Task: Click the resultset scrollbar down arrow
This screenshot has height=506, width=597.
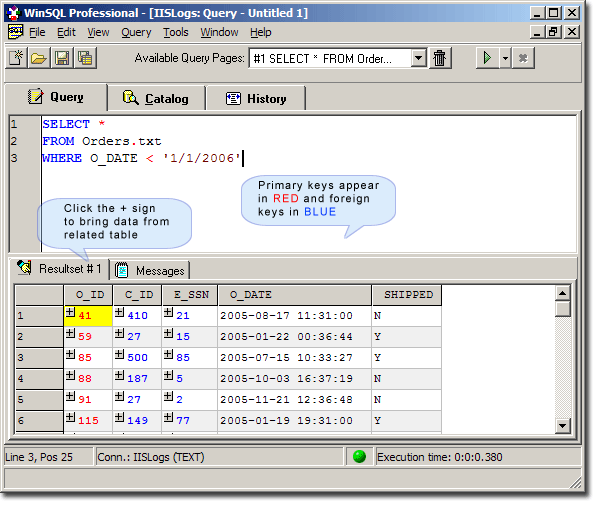Action: (x=563, y=426)
